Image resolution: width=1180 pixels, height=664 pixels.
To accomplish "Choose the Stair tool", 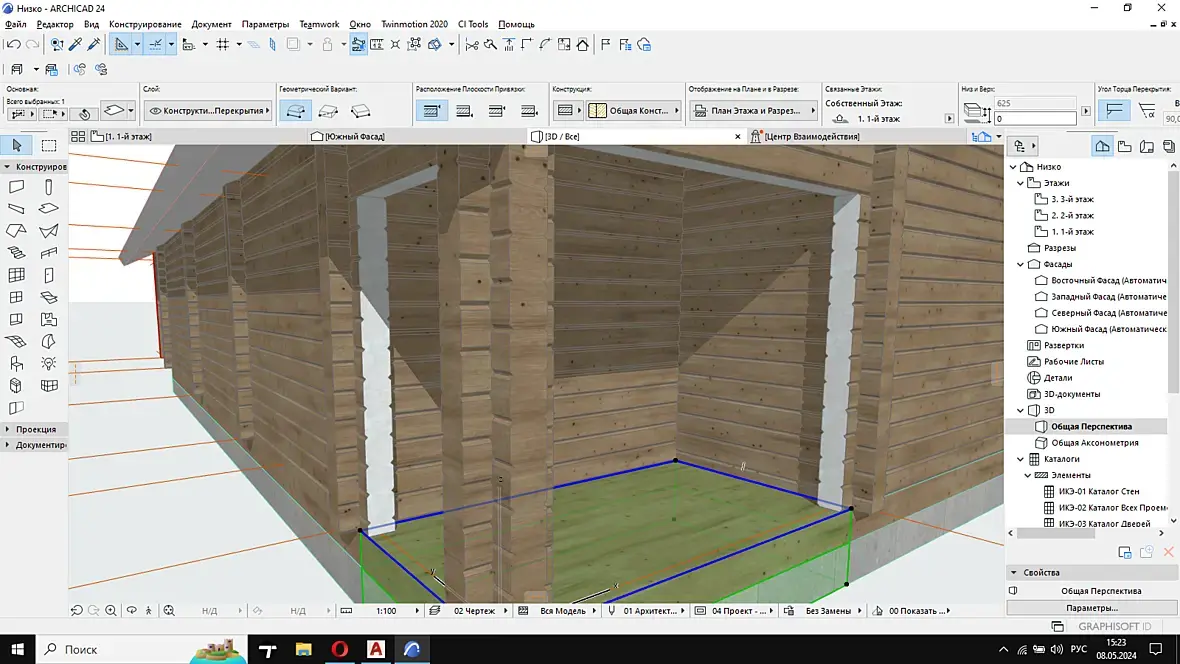I will click(17, 253).
